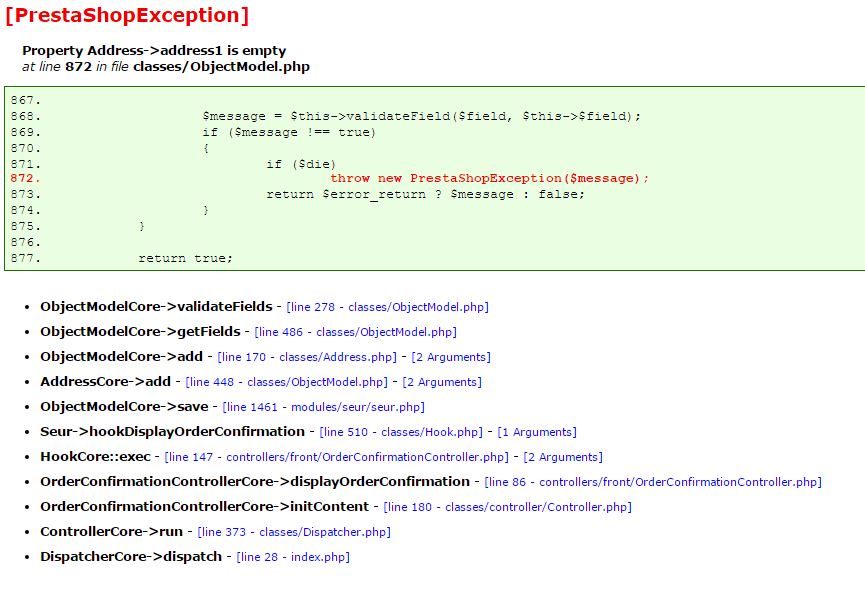
Task: Click the 'if ($message !== true)' code line
Action: [x=289, y=132]
